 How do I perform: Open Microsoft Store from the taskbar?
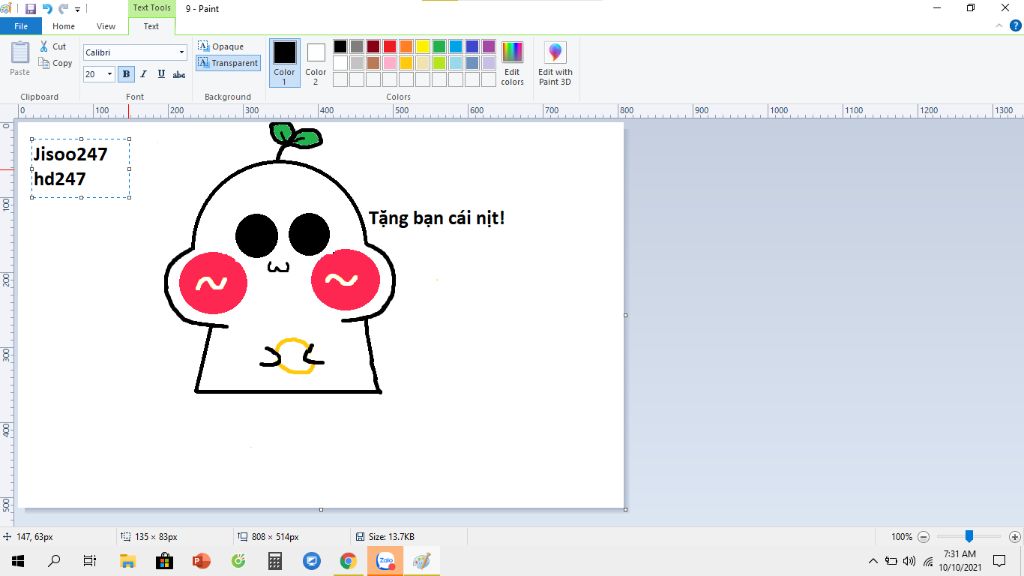click(165, 561)
